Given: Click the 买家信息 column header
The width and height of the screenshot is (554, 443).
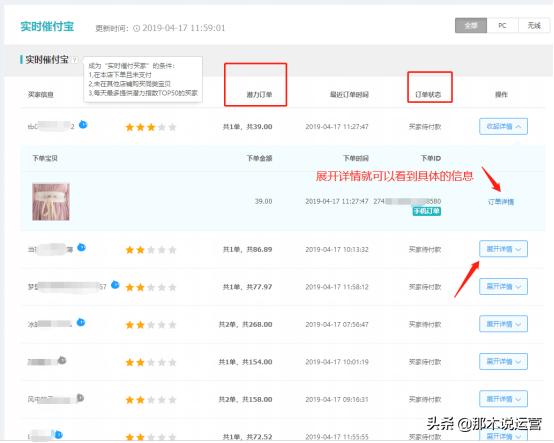Looking at the screenshot, I should [x=41, y=95].
